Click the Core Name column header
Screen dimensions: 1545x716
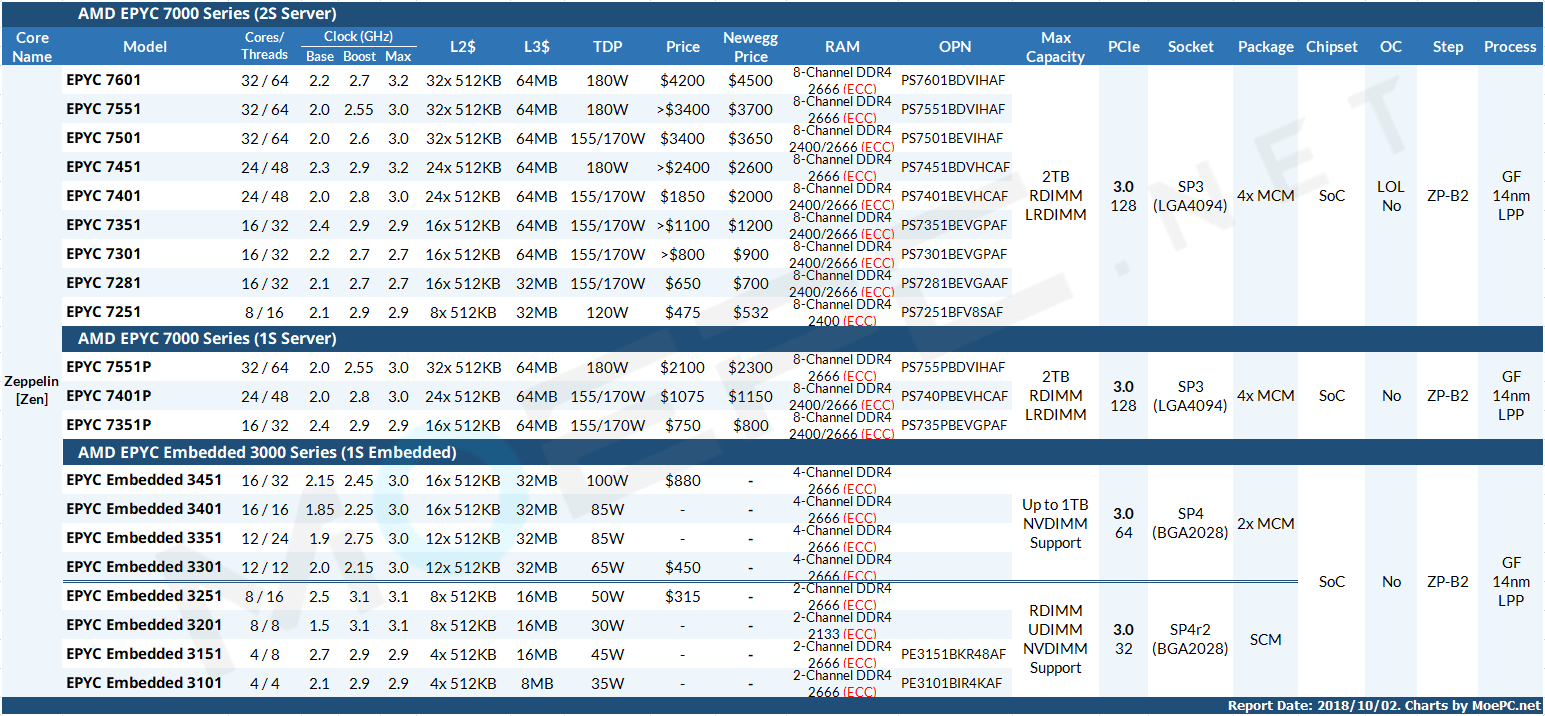tap(32, 47)
